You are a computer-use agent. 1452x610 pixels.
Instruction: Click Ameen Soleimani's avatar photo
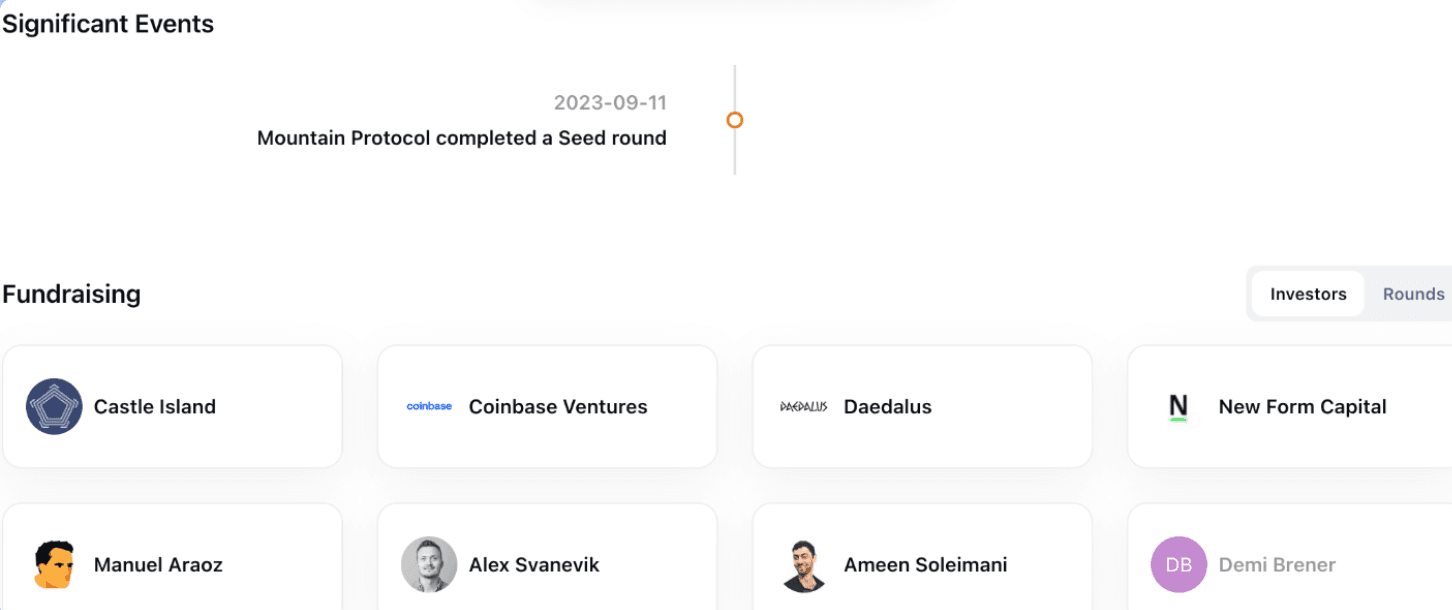804,564
